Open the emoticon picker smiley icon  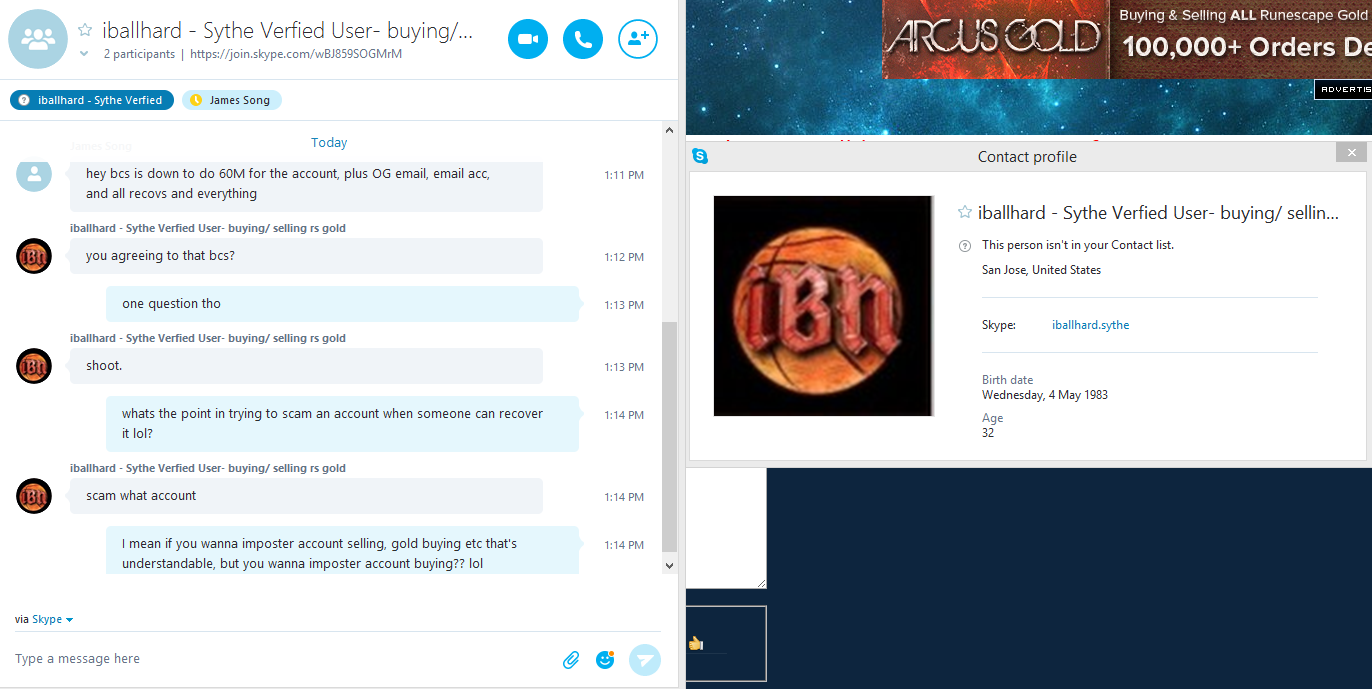click(605, 660)
